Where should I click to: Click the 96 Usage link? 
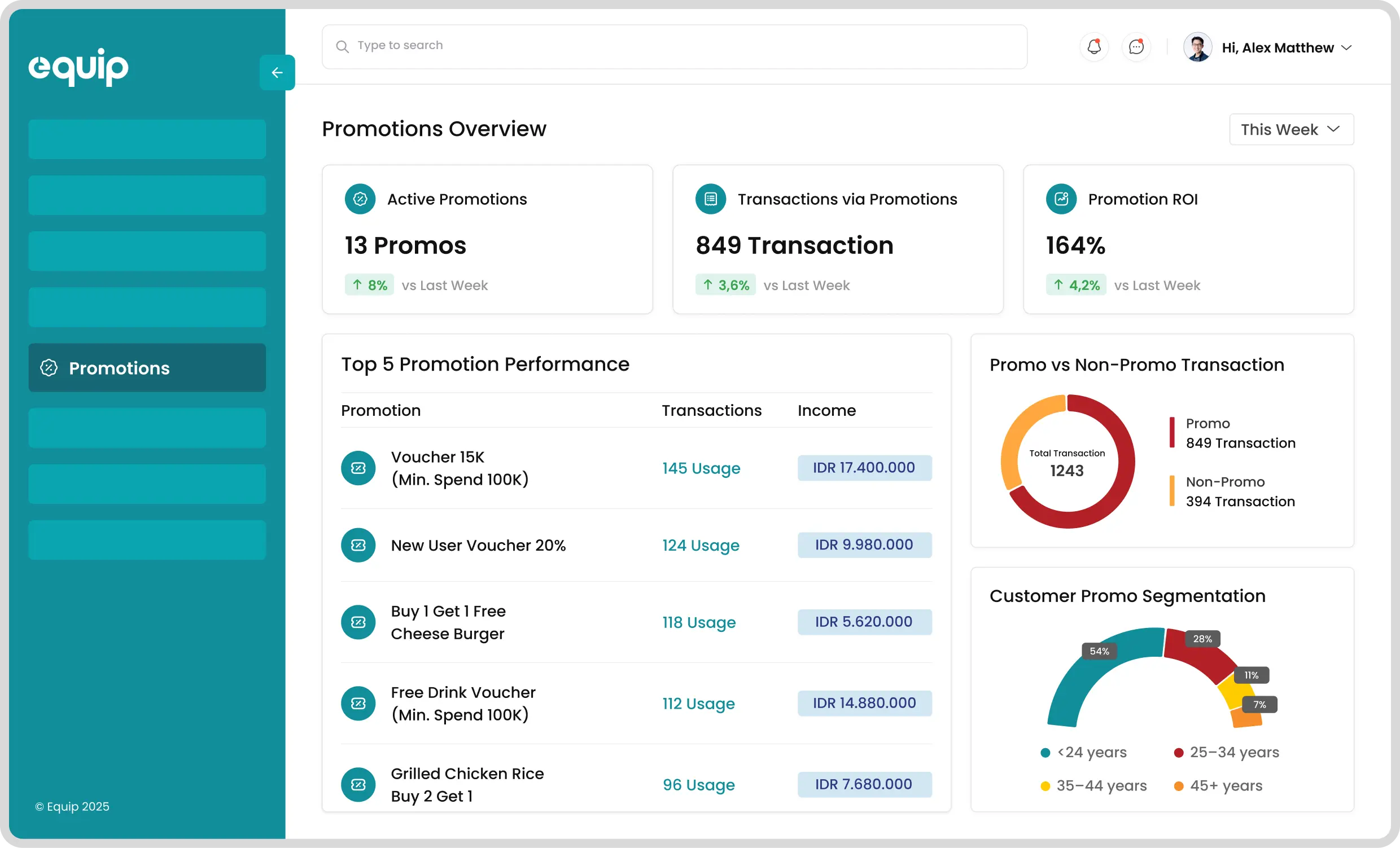(x=698, y=784)
